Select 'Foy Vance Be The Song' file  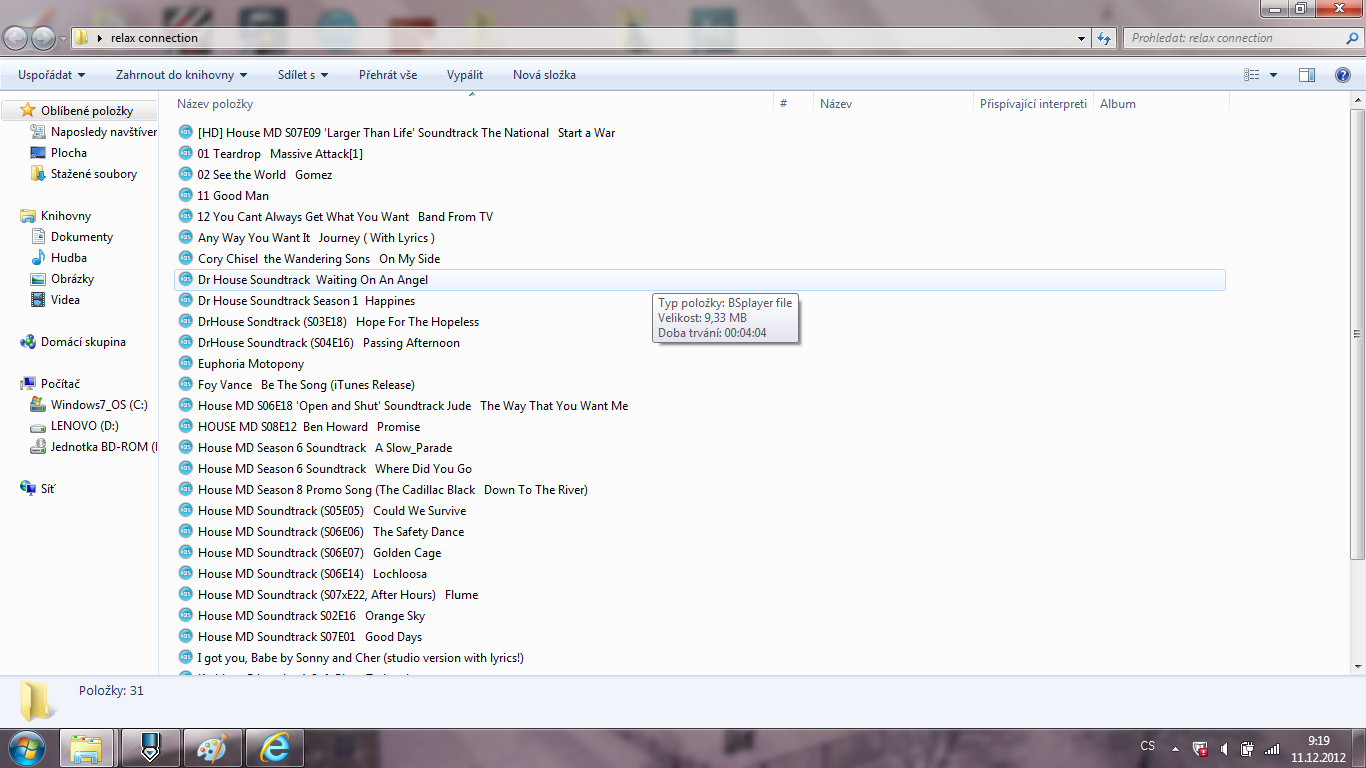click(306, 385)
